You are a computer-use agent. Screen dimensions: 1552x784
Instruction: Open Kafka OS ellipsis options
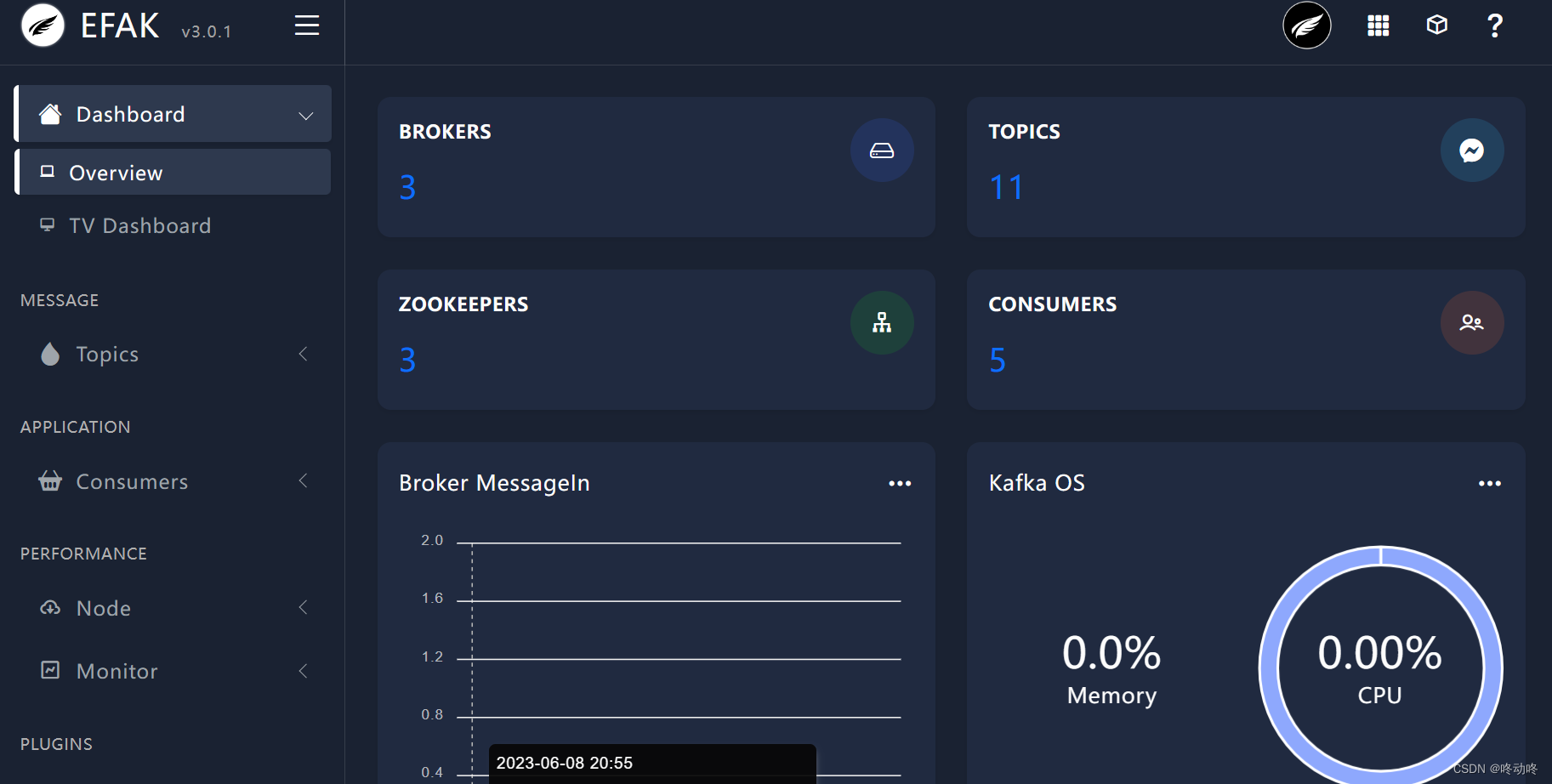1490,483
